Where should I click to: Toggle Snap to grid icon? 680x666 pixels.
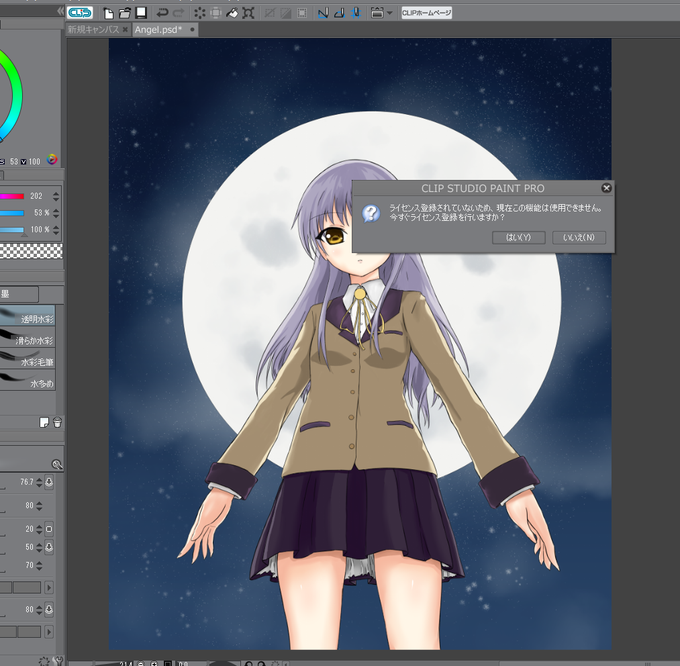pos(356,13)
